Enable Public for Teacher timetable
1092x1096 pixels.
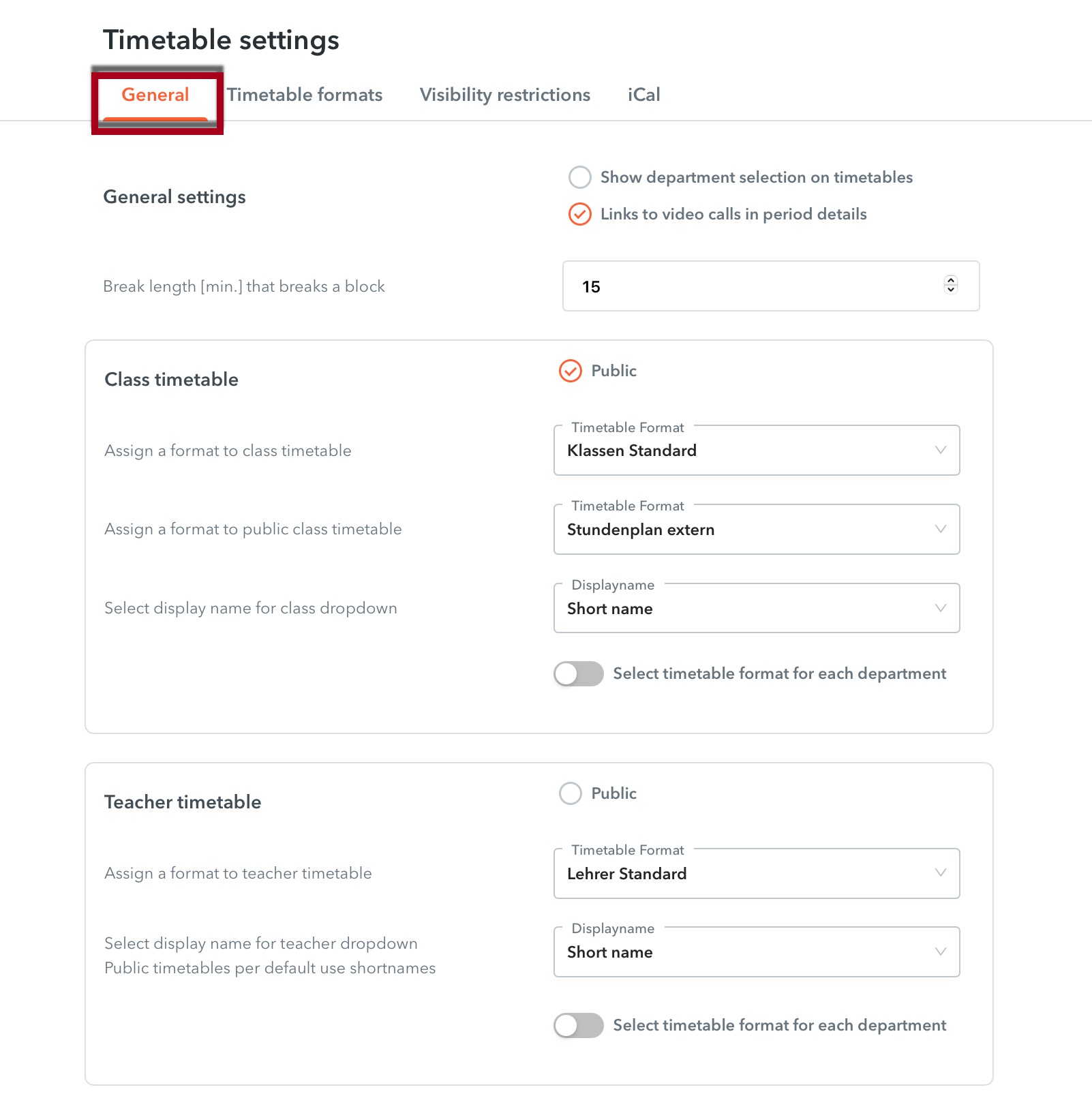click(571, 793)
